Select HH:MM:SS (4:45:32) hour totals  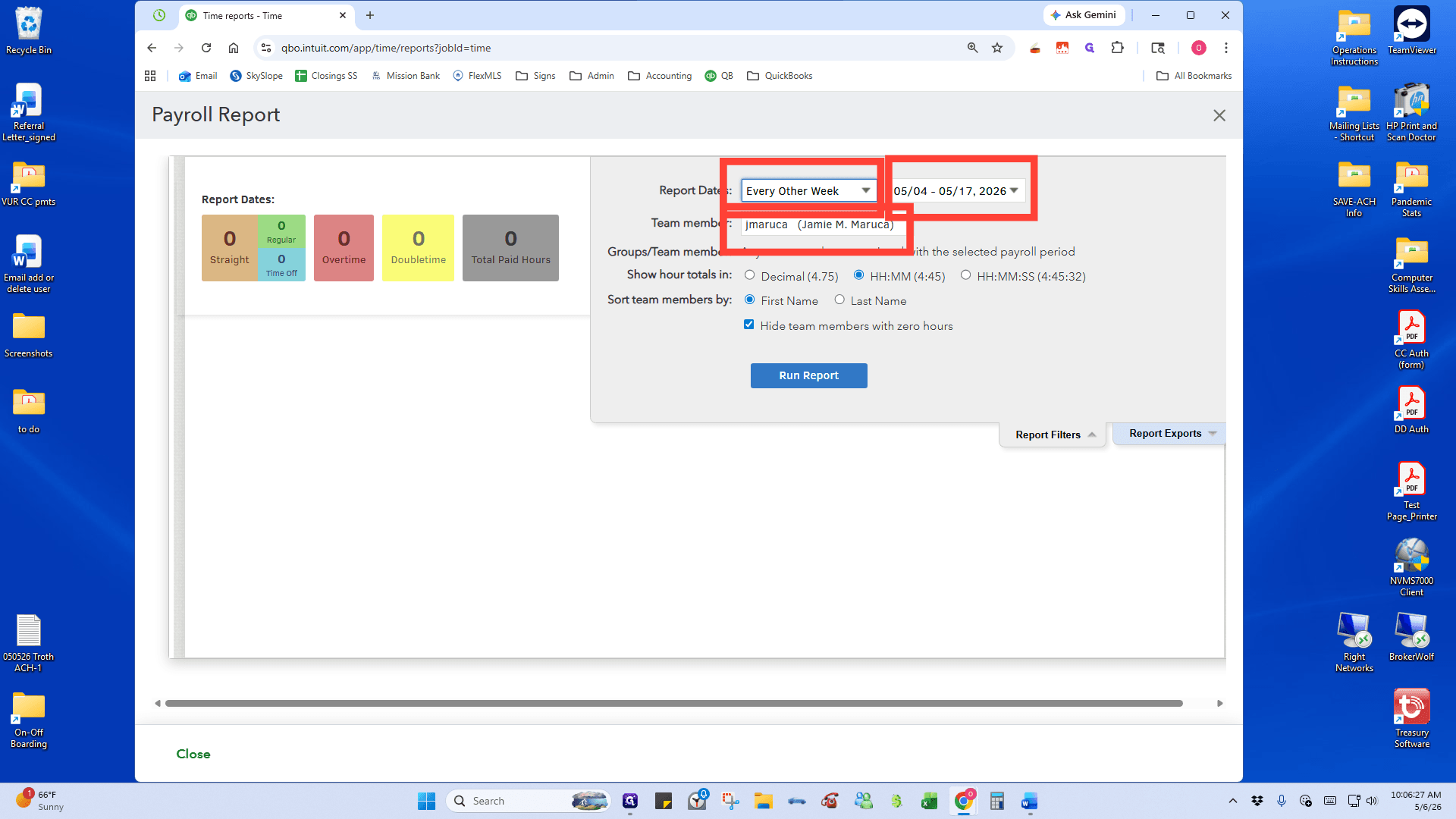pyautogui.click(x=965, y=275)
